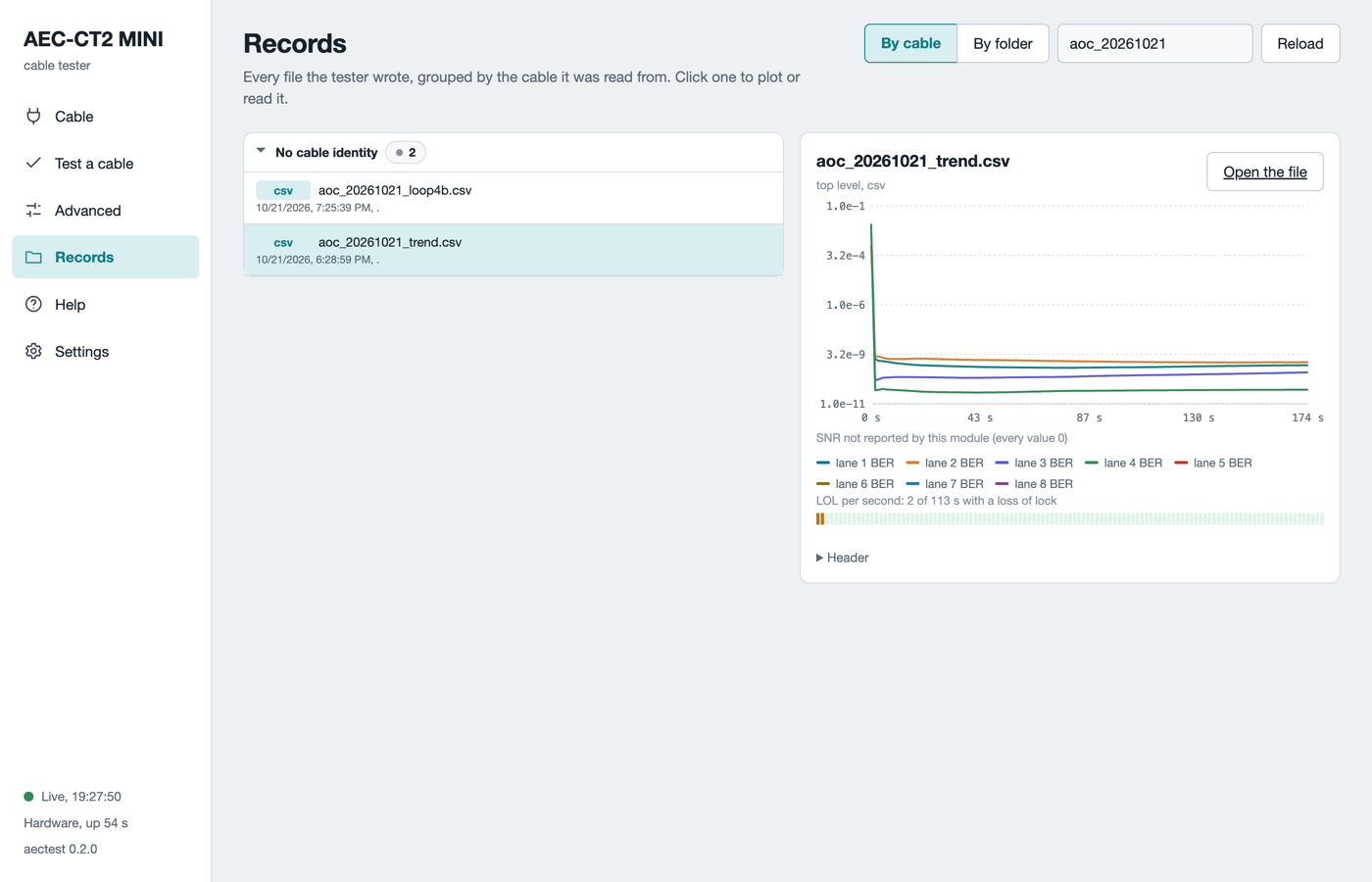The height and width of the screenshot is (882, 1372).
Task: Click Open the file button
Action: pos(1264,171)
